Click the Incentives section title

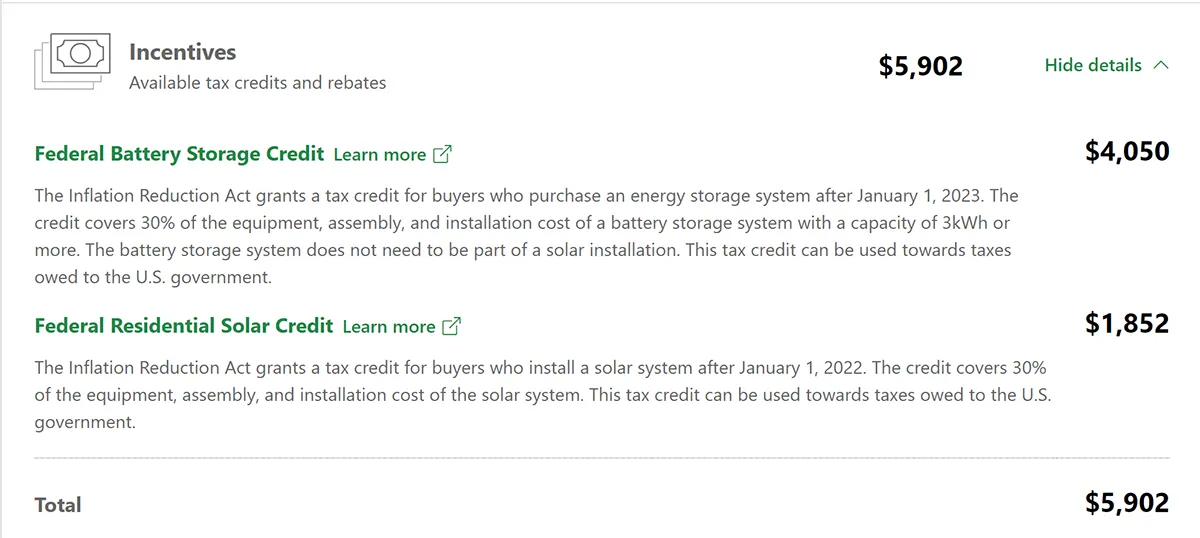(x=183, y=52)
